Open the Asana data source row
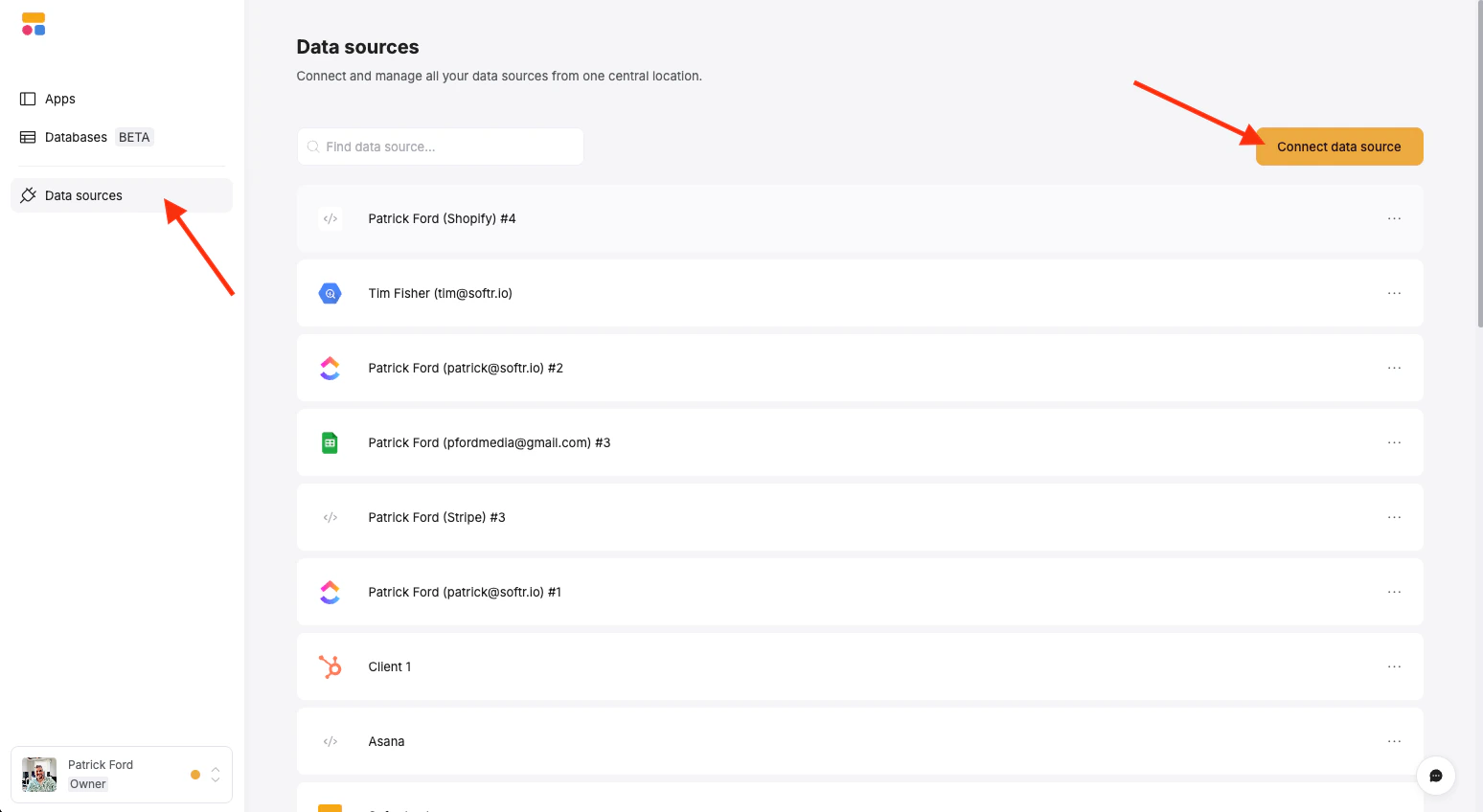This screenshot has width=1483, height=812. pos(860,741)
